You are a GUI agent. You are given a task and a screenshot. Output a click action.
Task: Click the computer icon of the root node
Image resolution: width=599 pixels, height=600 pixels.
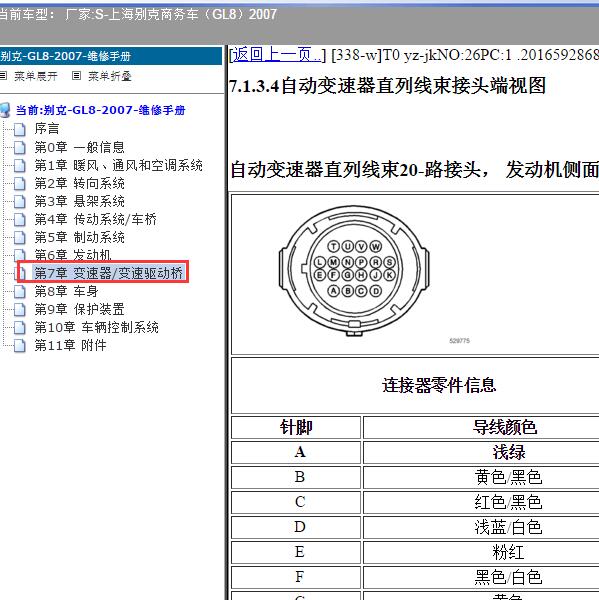(5, 110)
